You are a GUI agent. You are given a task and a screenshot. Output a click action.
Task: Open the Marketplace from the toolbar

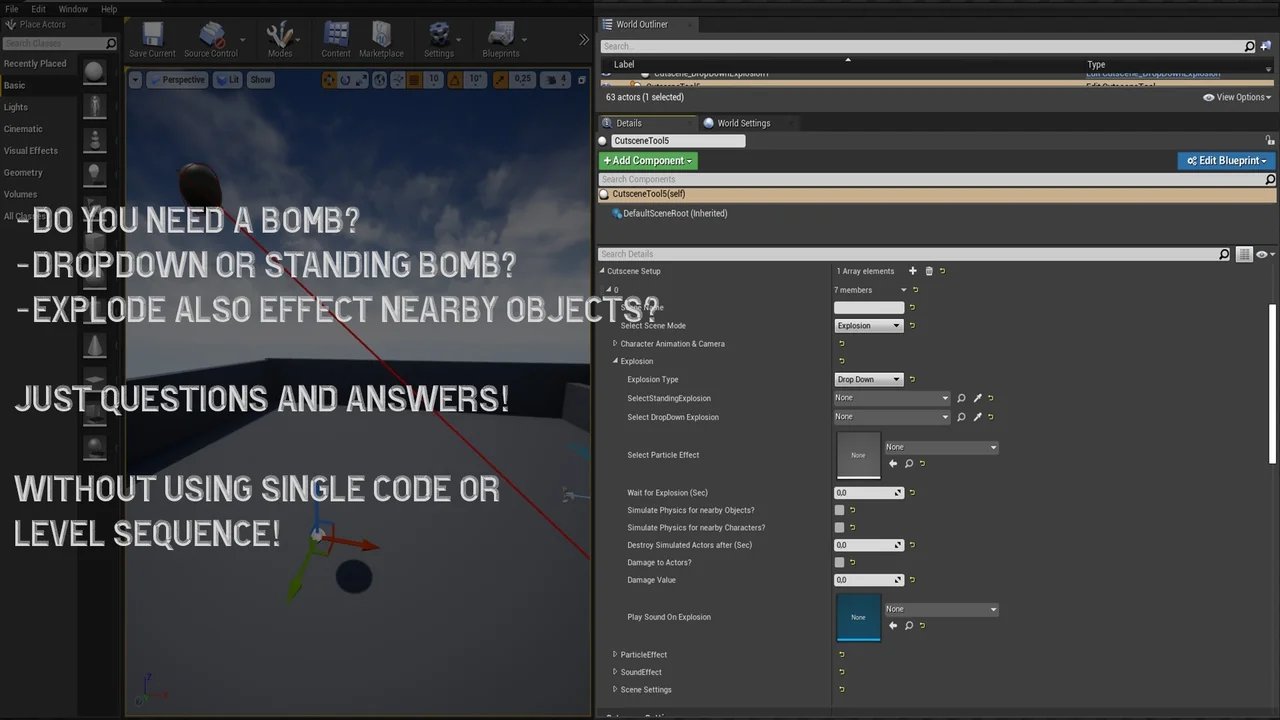click(x=381, y=39)
